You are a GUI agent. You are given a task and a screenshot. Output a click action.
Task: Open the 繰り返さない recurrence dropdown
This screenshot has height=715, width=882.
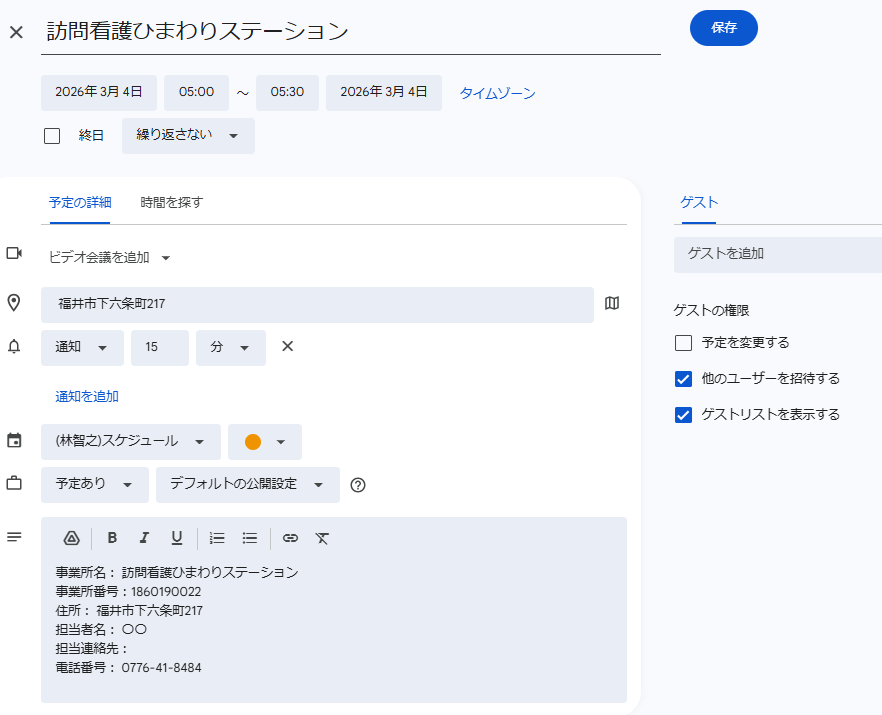point(188,136)
